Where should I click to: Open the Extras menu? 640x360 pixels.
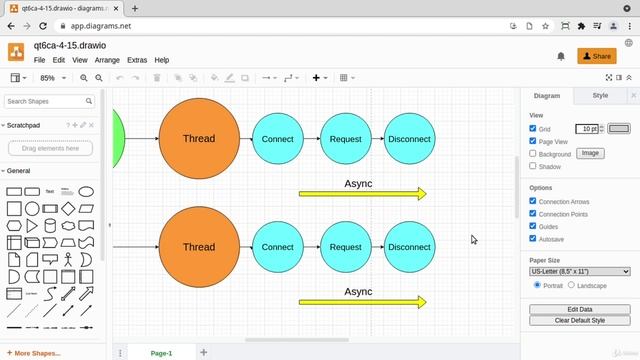click(x=137, y=60)
